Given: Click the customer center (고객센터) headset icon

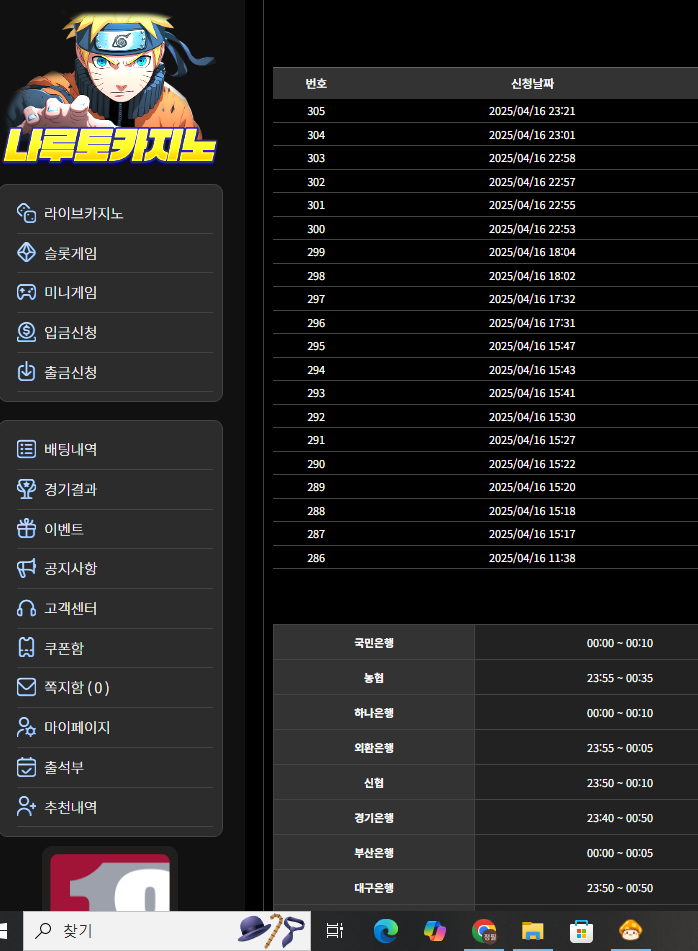Looking at the screenshot, I should coord(27,608).
